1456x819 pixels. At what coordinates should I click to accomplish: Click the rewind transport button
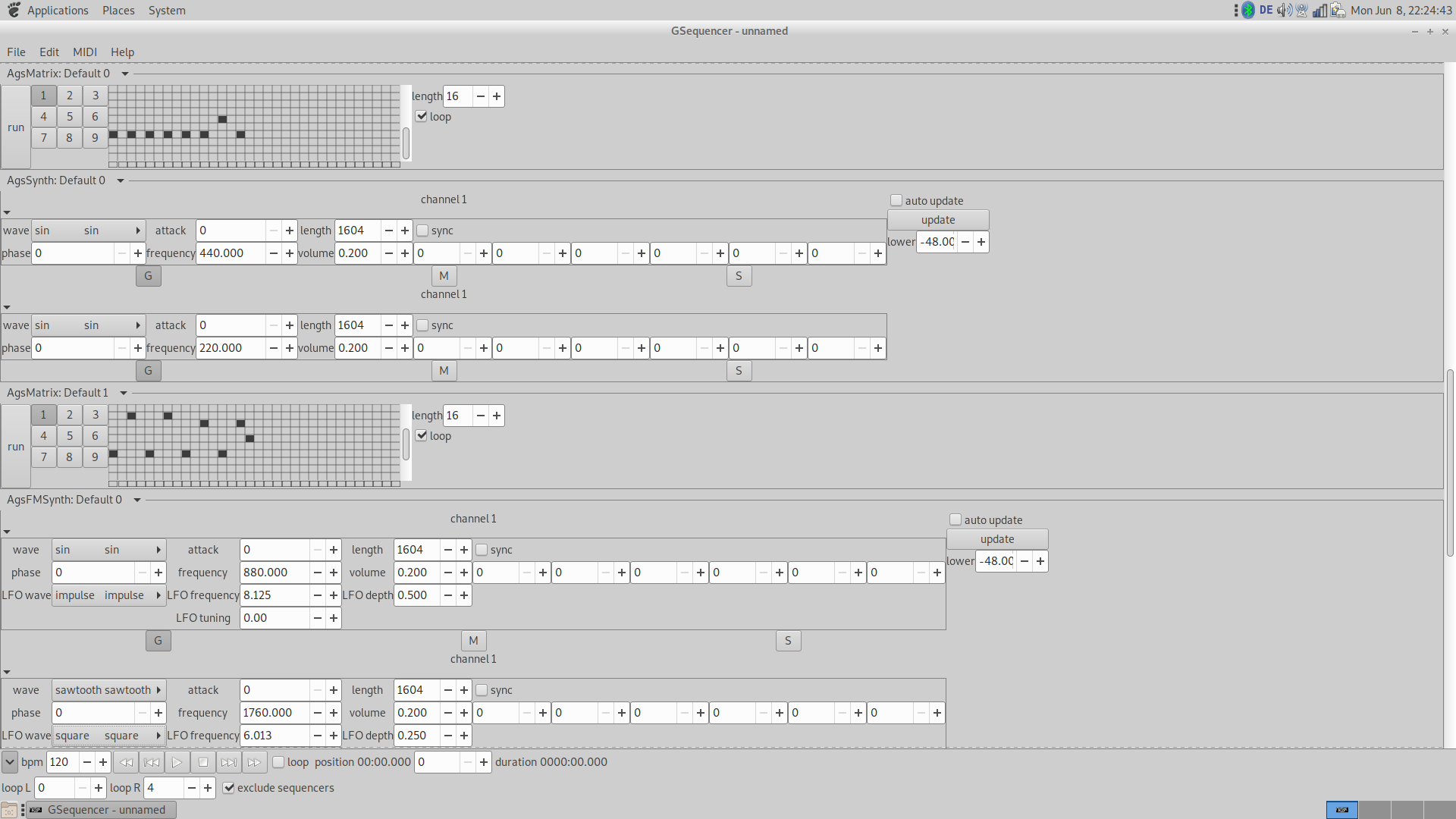[126, 762]
